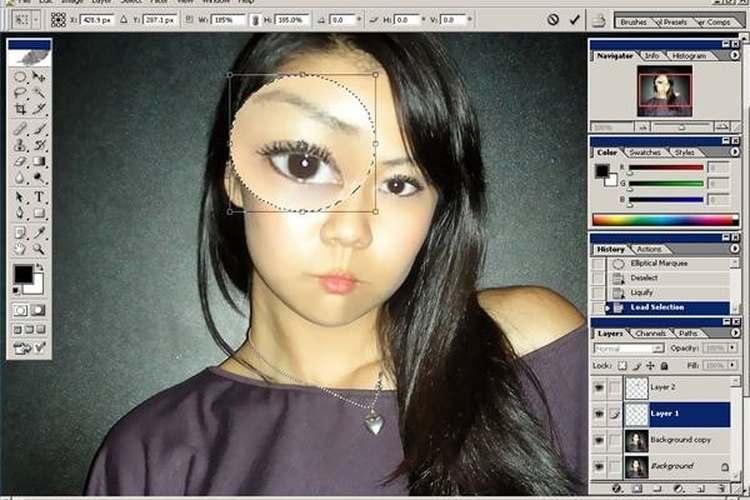Select the Dodge tool
The width and height of the screenshot is (750, 500).
[x=39, y=178]
